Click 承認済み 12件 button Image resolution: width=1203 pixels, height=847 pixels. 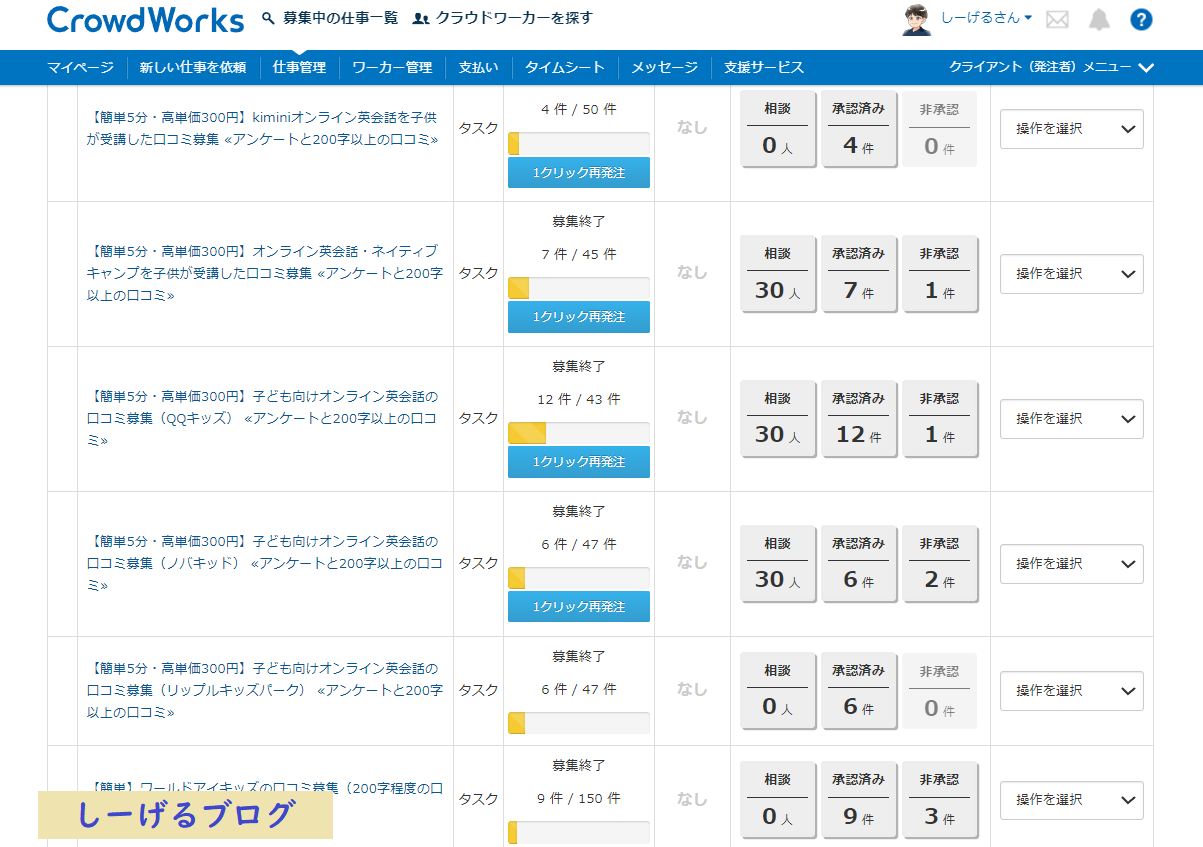[858, 418]
